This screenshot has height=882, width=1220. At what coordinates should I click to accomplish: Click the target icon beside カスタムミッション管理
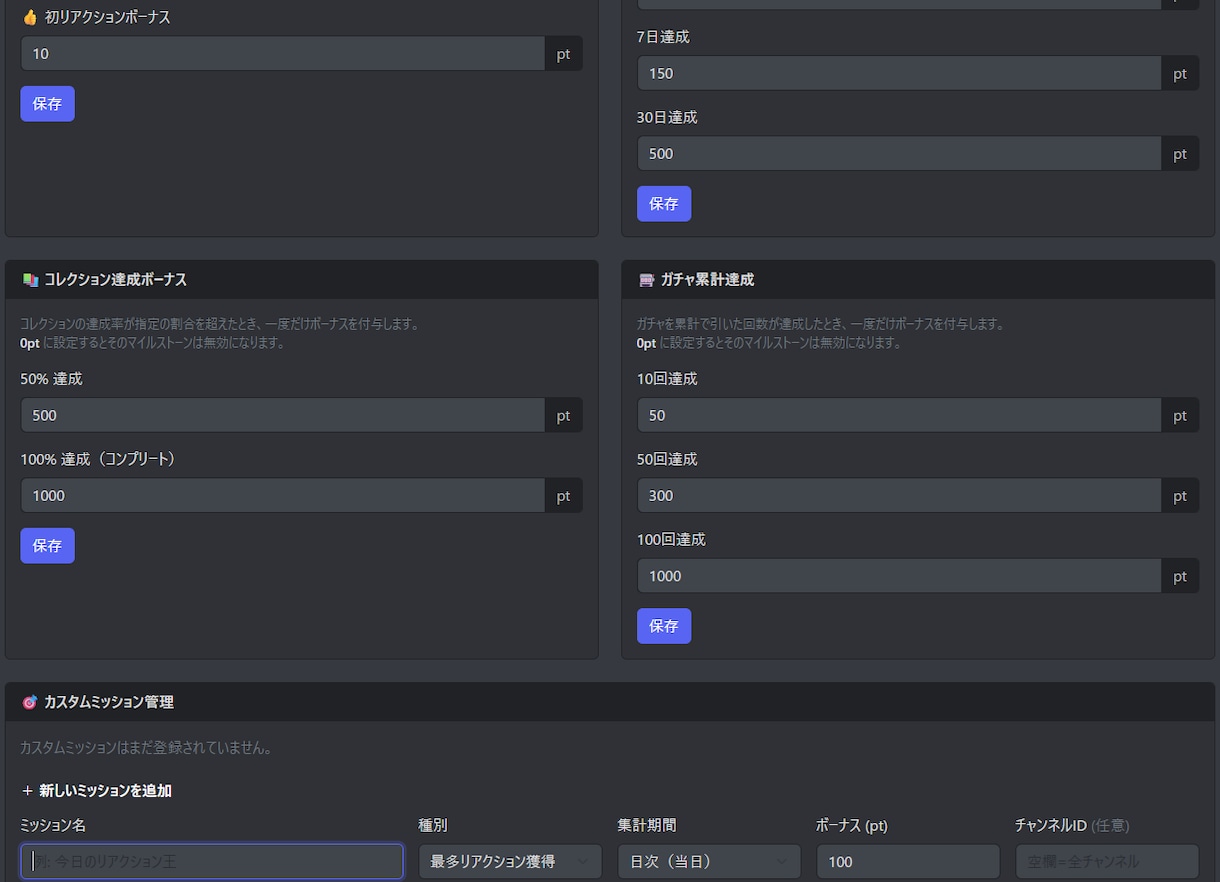click(x=29, y=702)
